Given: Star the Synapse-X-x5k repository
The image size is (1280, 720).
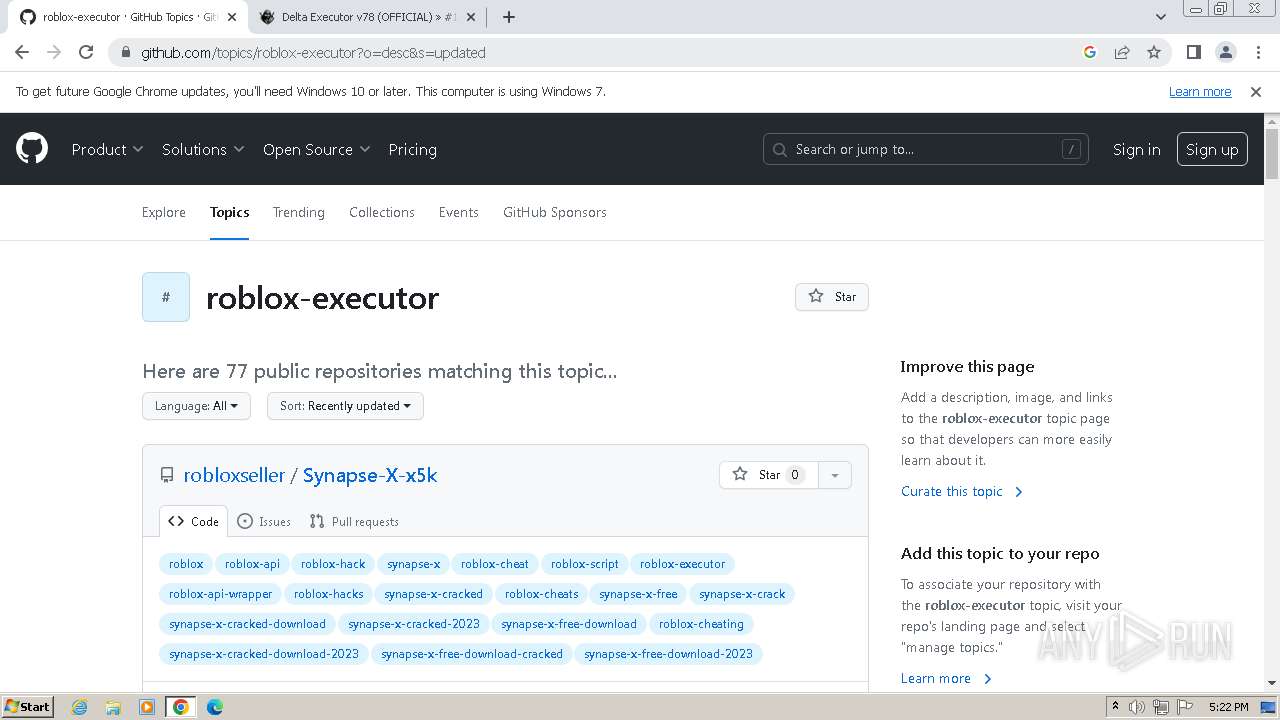Looking at the screenshot, I should click(x=769, y=475).
